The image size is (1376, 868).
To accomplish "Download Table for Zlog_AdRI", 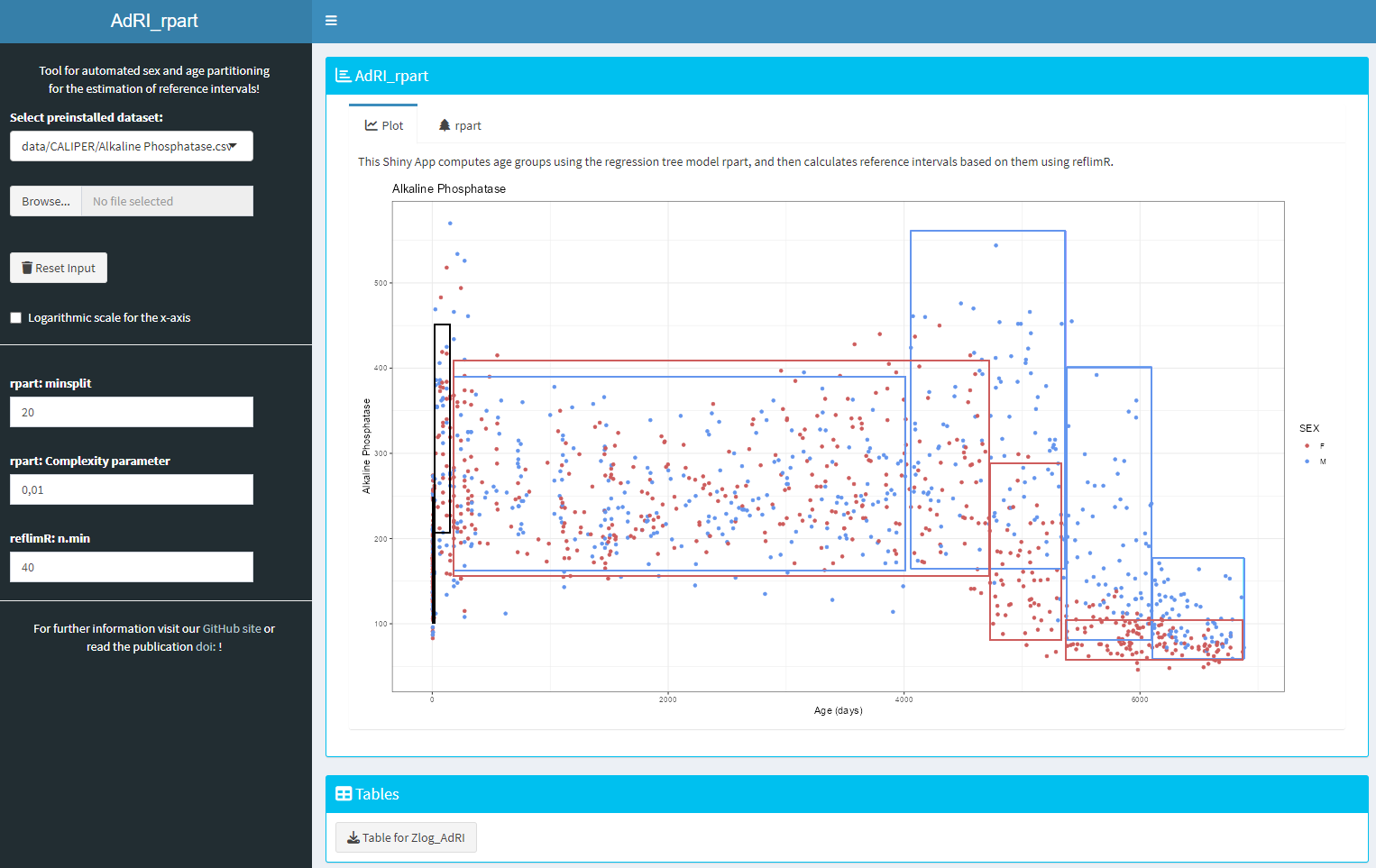I will point(406,837).
